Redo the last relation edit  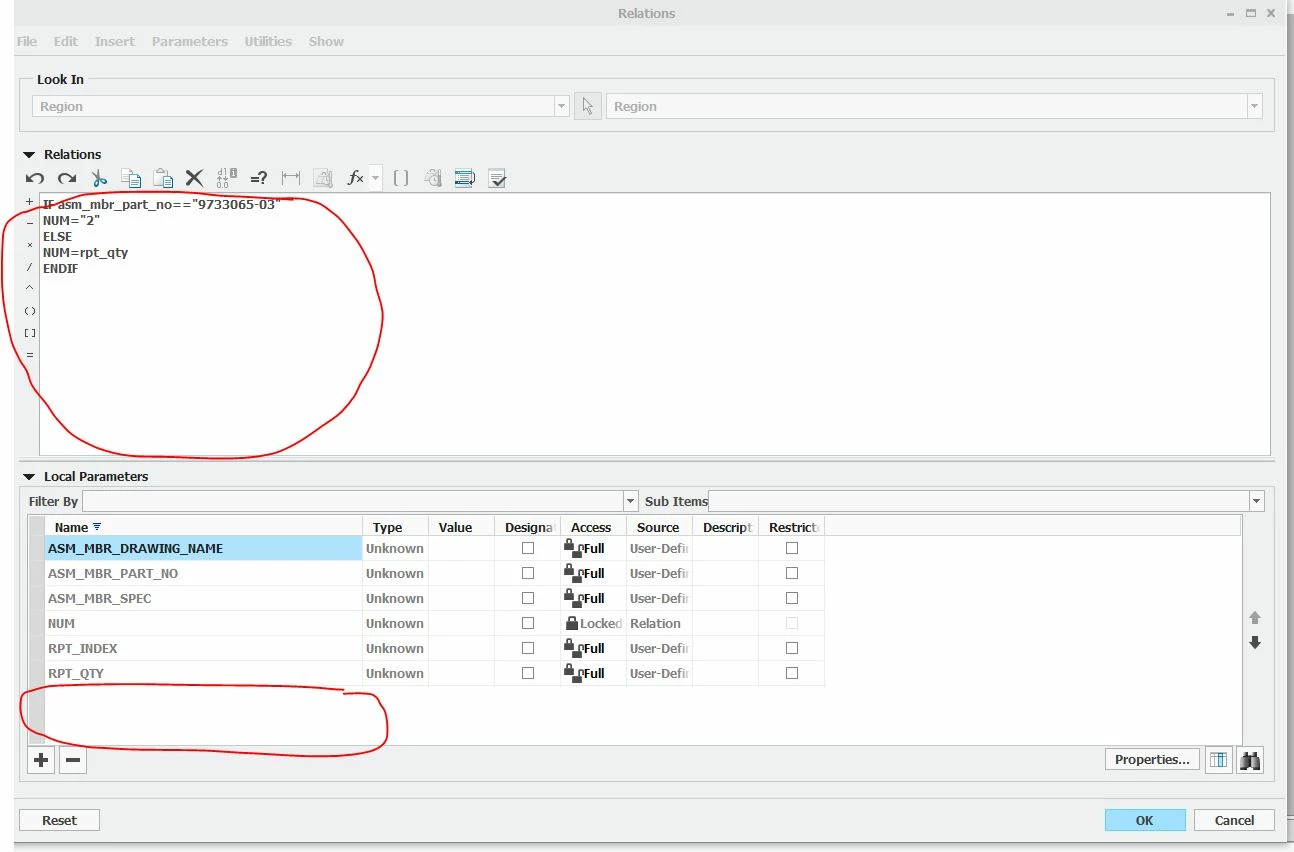tap(66, 178)
